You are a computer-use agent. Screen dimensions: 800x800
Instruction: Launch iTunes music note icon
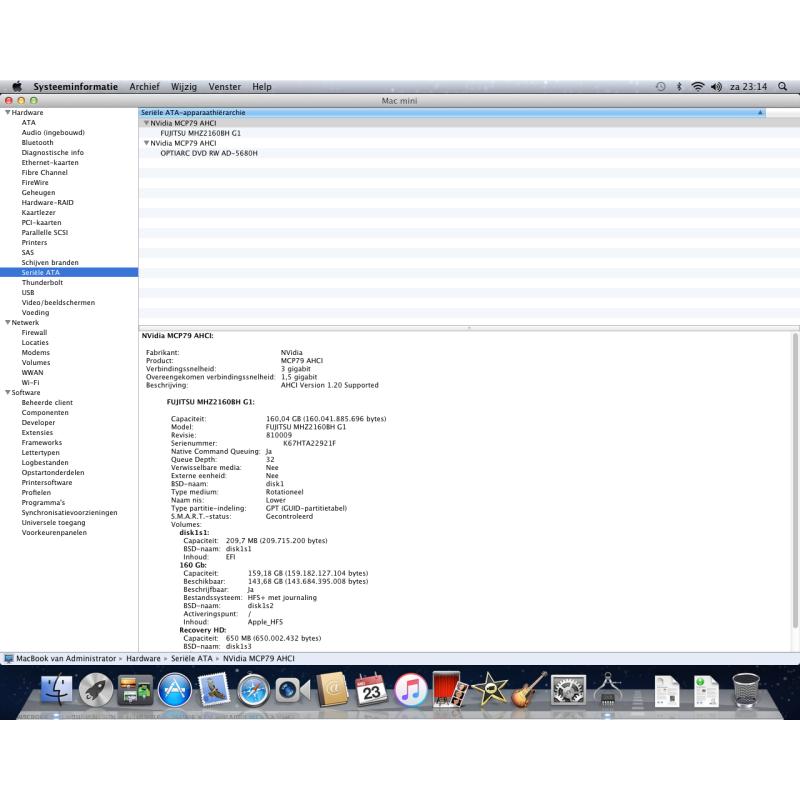pyautogui.click(x=411, y=689)
